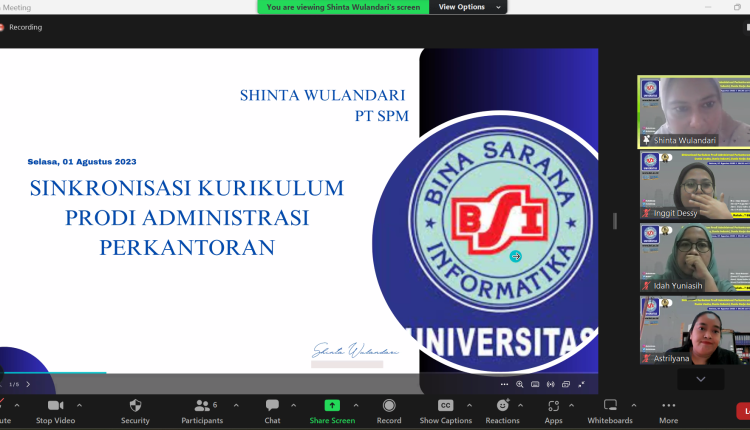The width and height of the screenshot is (750, 430).
Task: Click the 1/5 slide counter
Action: [x=14, y=384]
